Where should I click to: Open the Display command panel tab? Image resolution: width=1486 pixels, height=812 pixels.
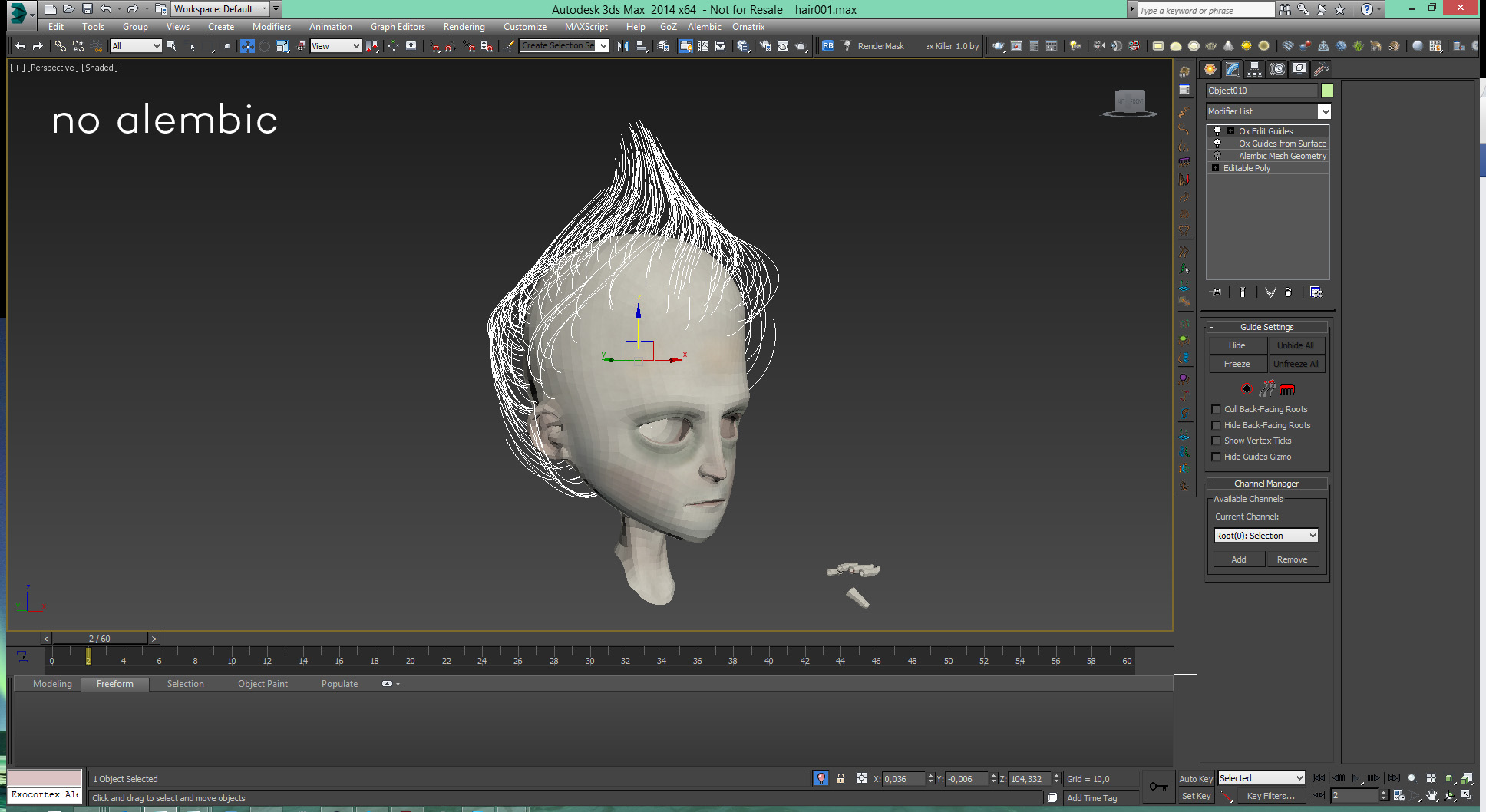[x=1299, y=70]
